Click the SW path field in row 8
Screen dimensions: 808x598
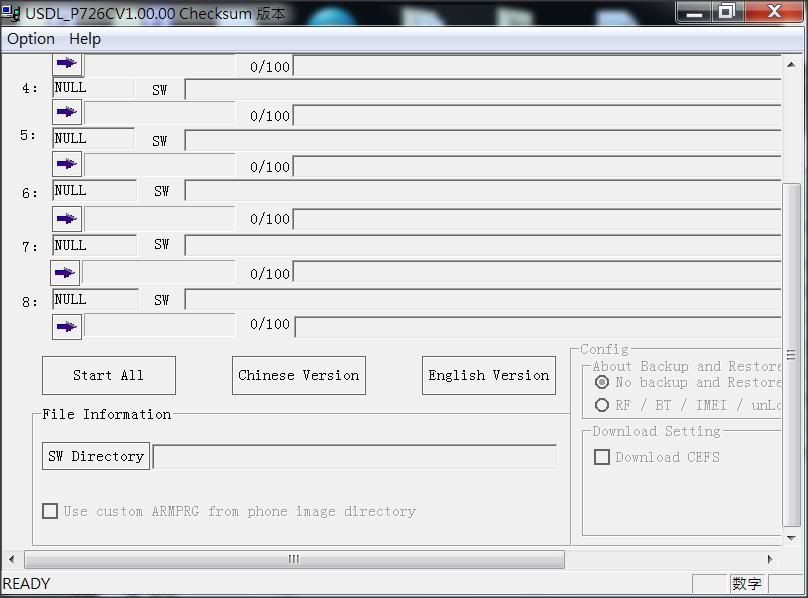click(483, 300)
